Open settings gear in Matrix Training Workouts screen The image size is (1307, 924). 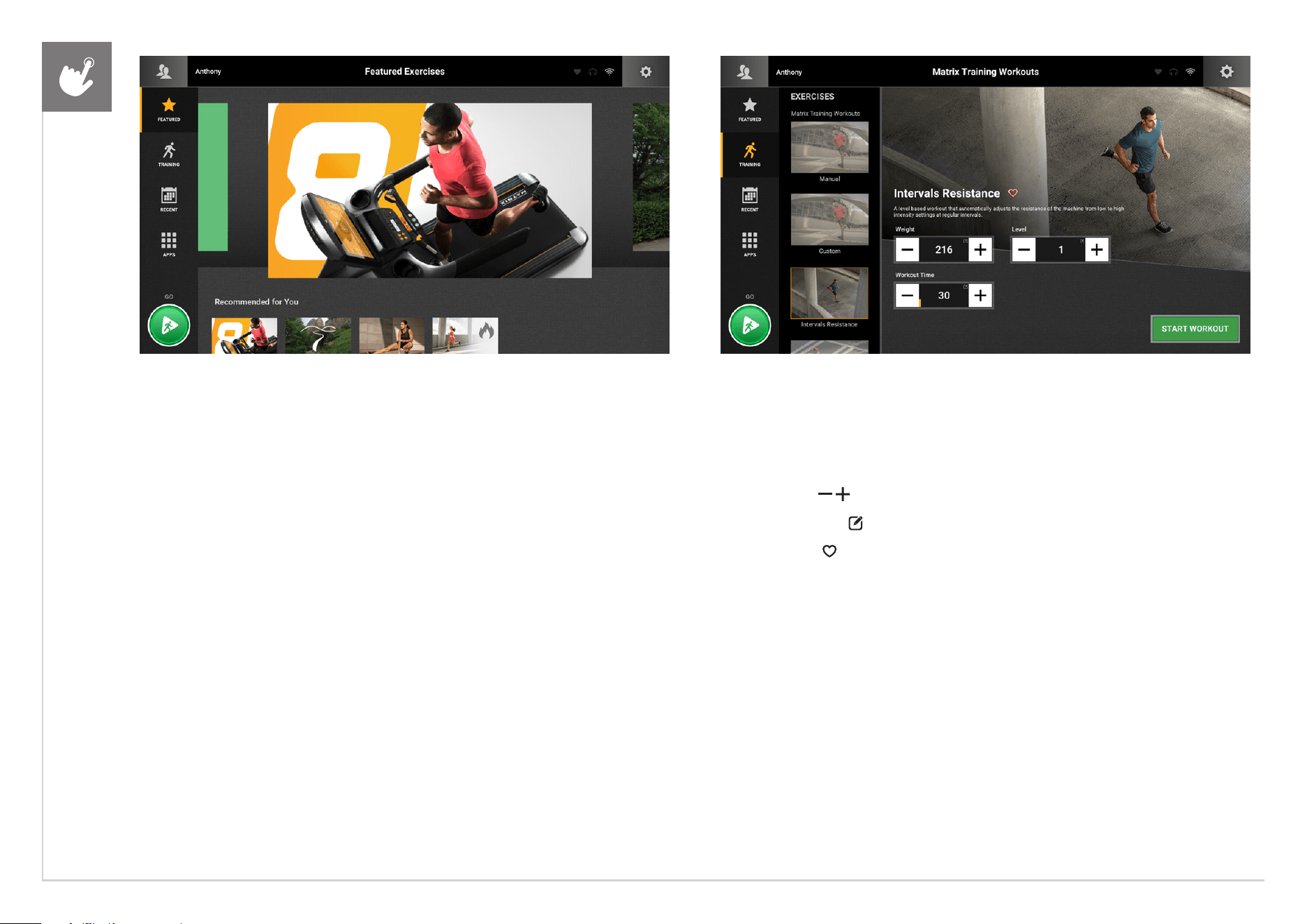click(1227, 71)
